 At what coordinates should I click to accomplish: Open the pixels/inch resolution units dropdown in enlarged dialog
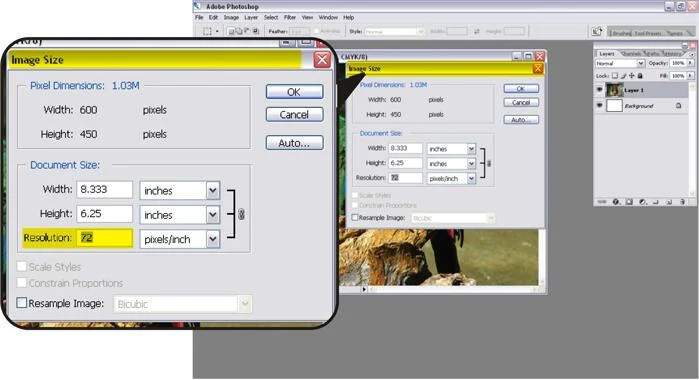(x=180, y=239)
